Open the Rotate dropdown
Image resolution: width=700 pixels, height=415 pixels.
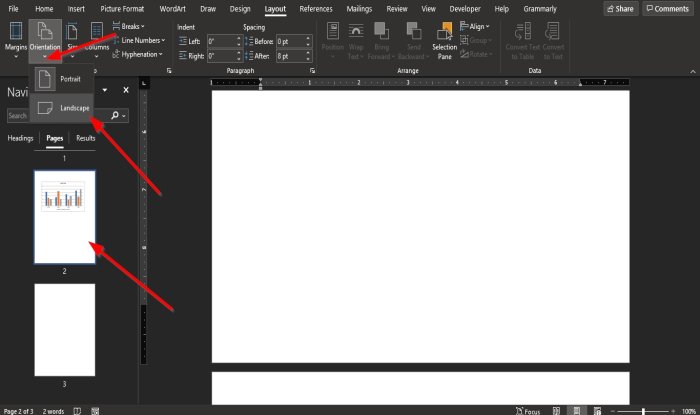[476, 54]
